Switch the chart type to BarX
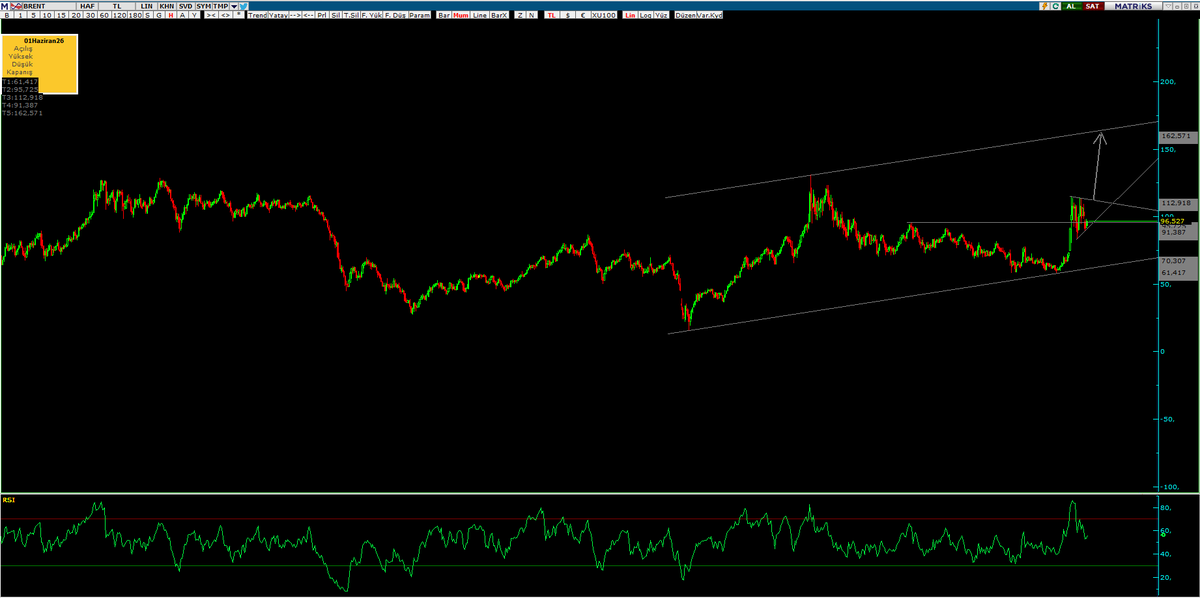The width and height of the screenshot is (1200, 598). point(499,15)
